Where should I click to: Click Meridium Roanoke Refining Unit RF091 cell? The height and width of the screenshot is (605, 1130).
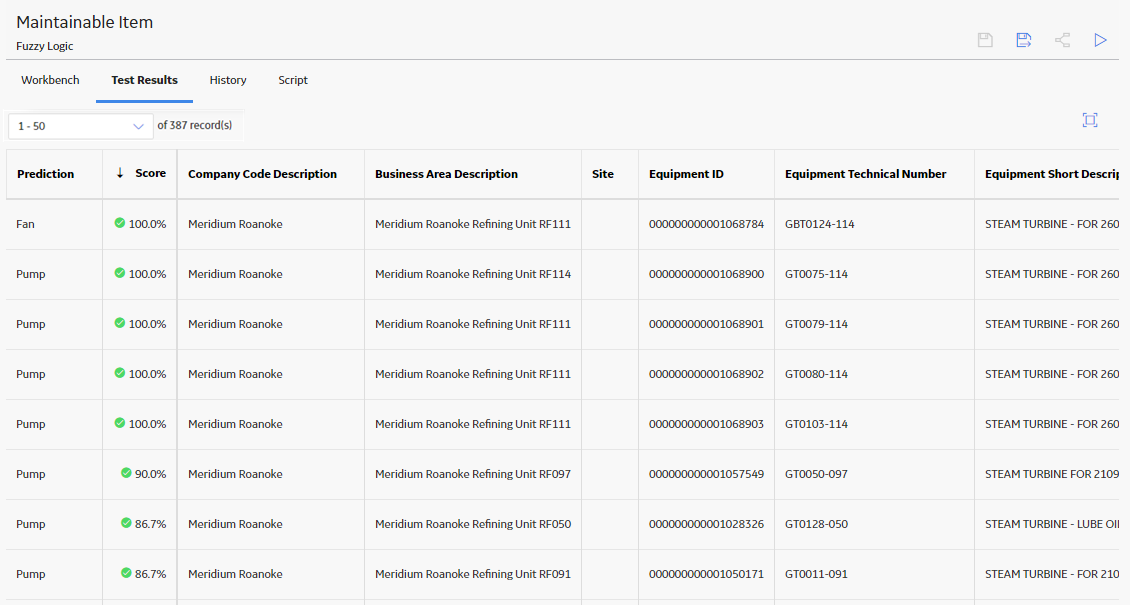point(473,574)
